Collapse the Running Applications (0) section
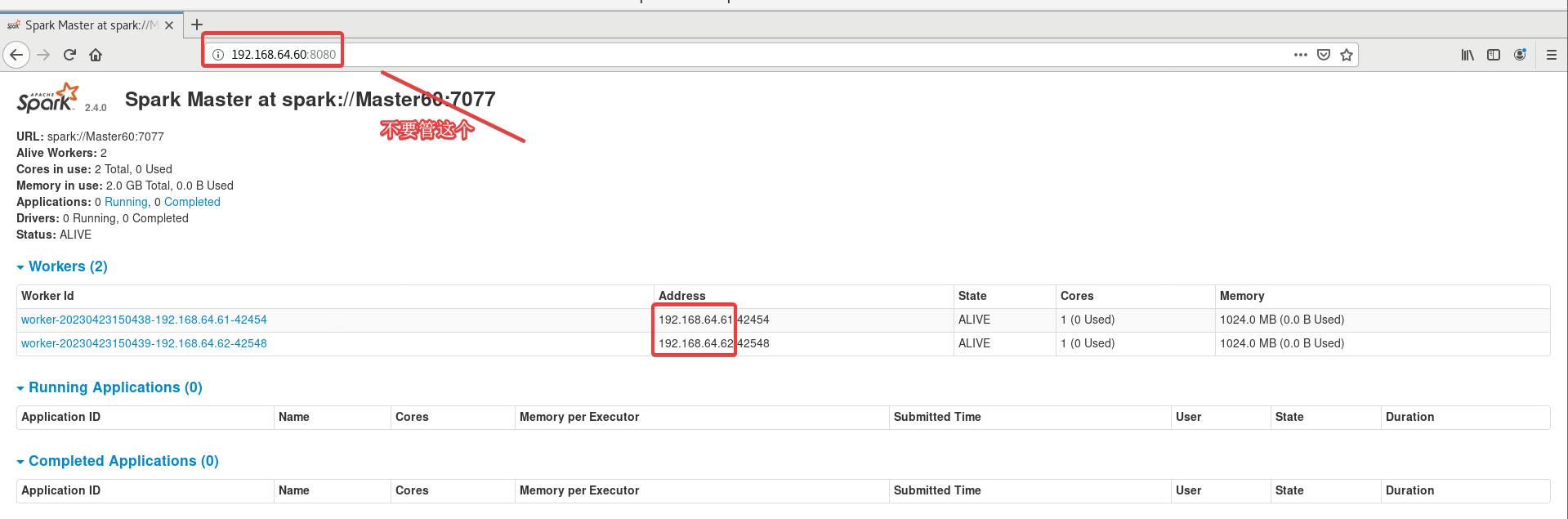The height and width of the screenshot is (519, 1568). [109, 387]
